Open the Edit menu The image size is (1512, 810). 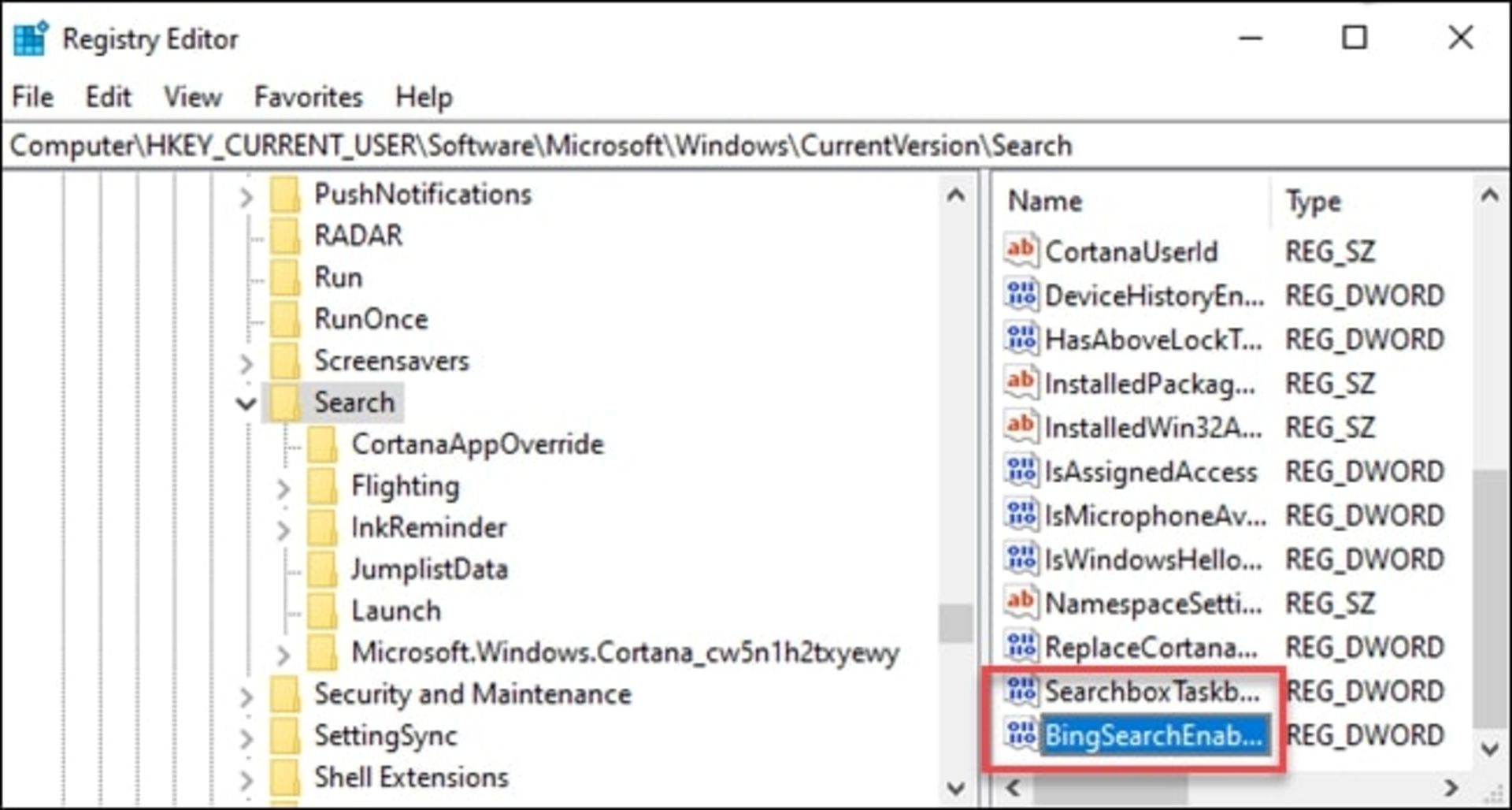tap(108, 97)
